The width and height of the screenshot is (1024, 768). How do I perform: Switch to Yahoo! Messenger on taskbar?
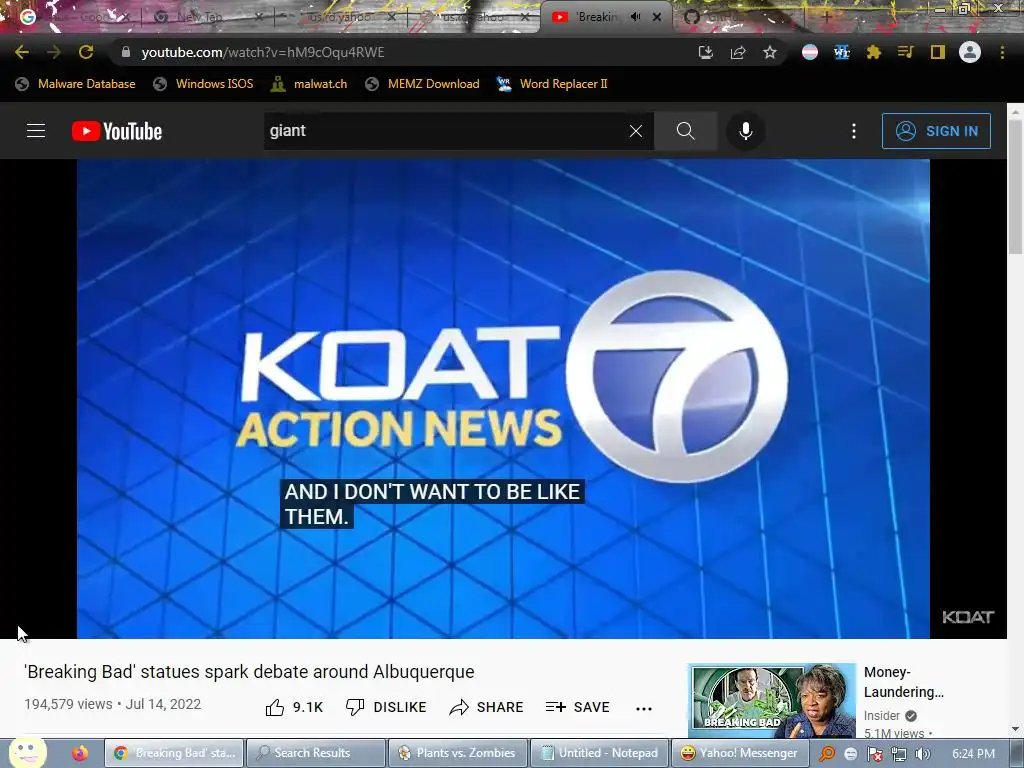pyautogui.click(x=741, y=753)
